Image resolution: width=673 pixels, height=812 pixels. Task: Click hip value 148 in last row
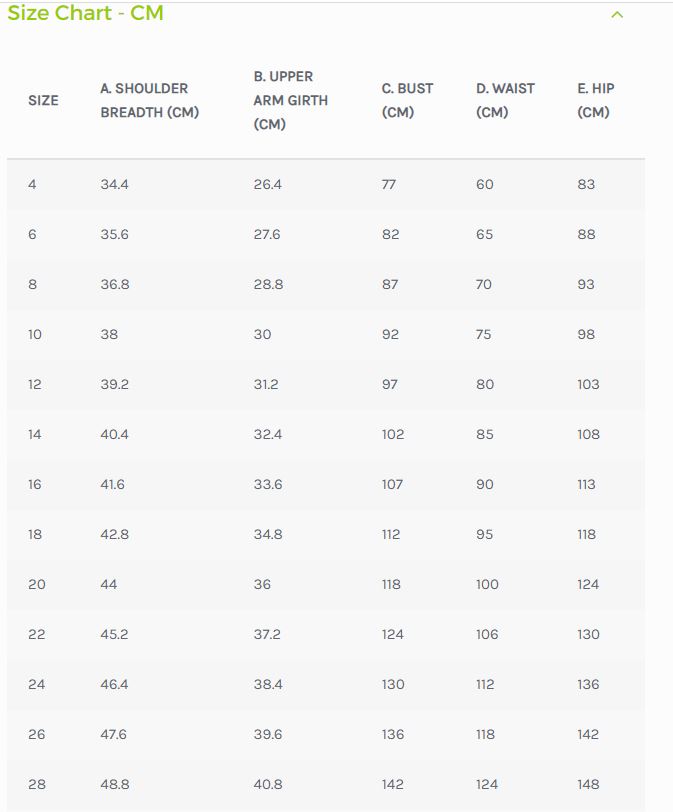(x=588, y=784)
